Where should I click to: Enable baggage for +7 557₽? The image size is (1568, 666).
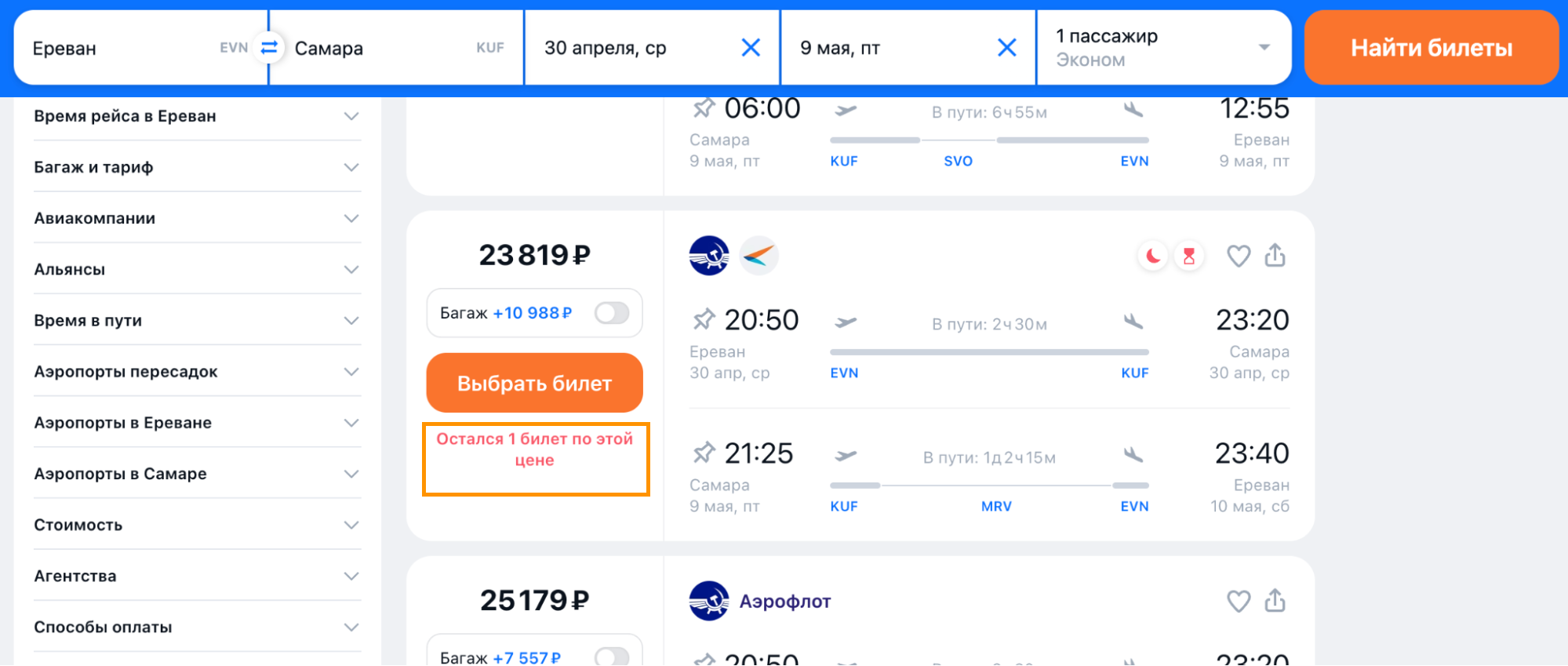click(x=612, y=657)
